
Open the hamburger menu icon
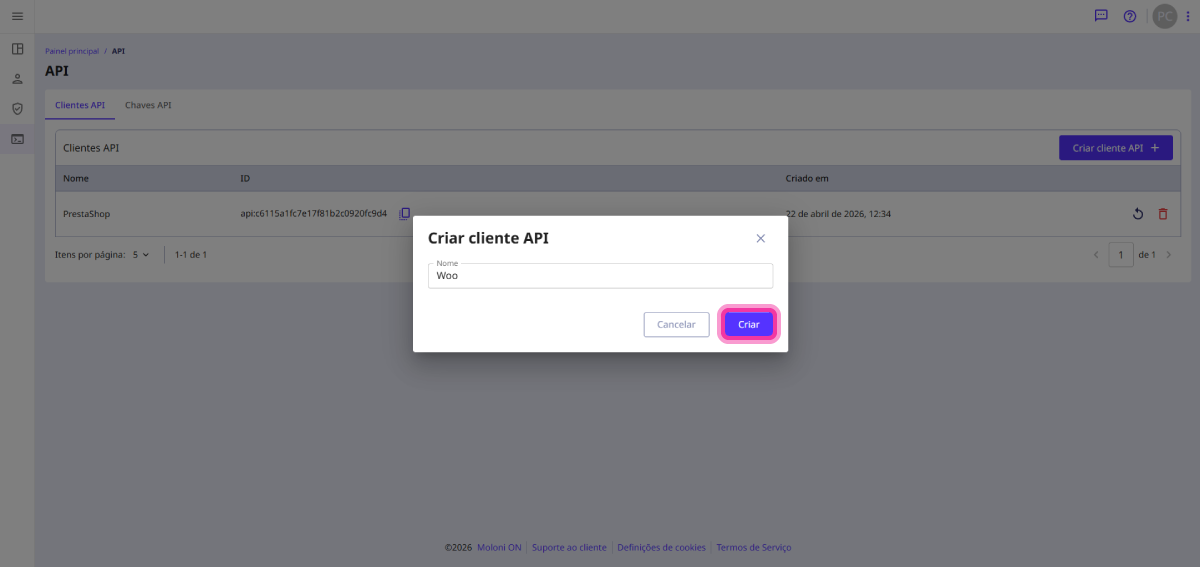(17, 16)
